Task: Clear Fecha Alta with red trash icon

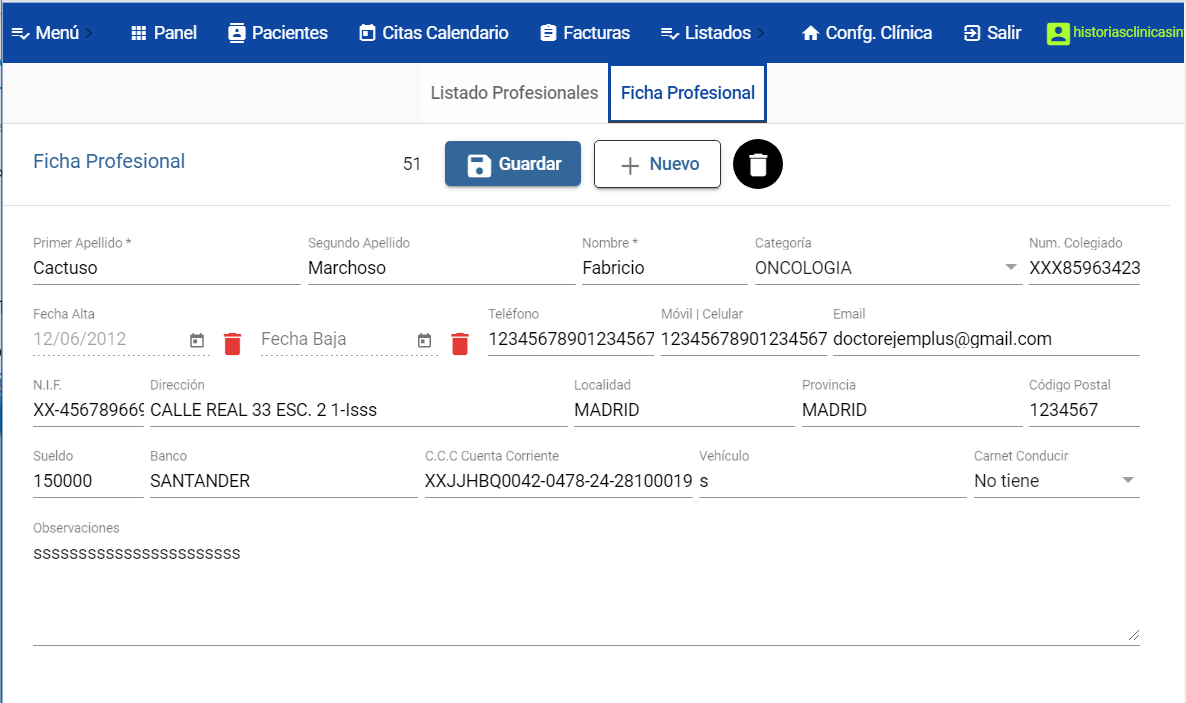Action: tap(232, 343)
